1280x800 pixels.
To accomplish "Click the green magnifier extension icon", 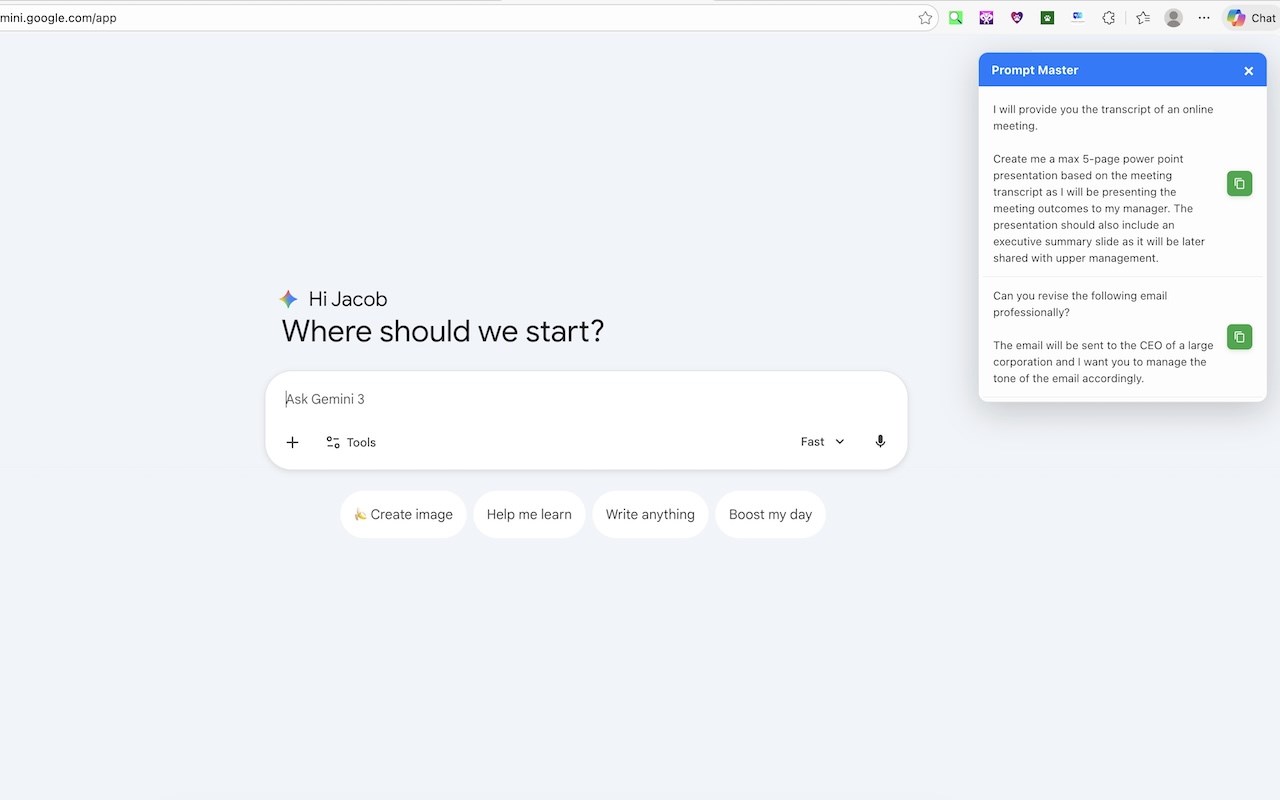I will [956, 18].
